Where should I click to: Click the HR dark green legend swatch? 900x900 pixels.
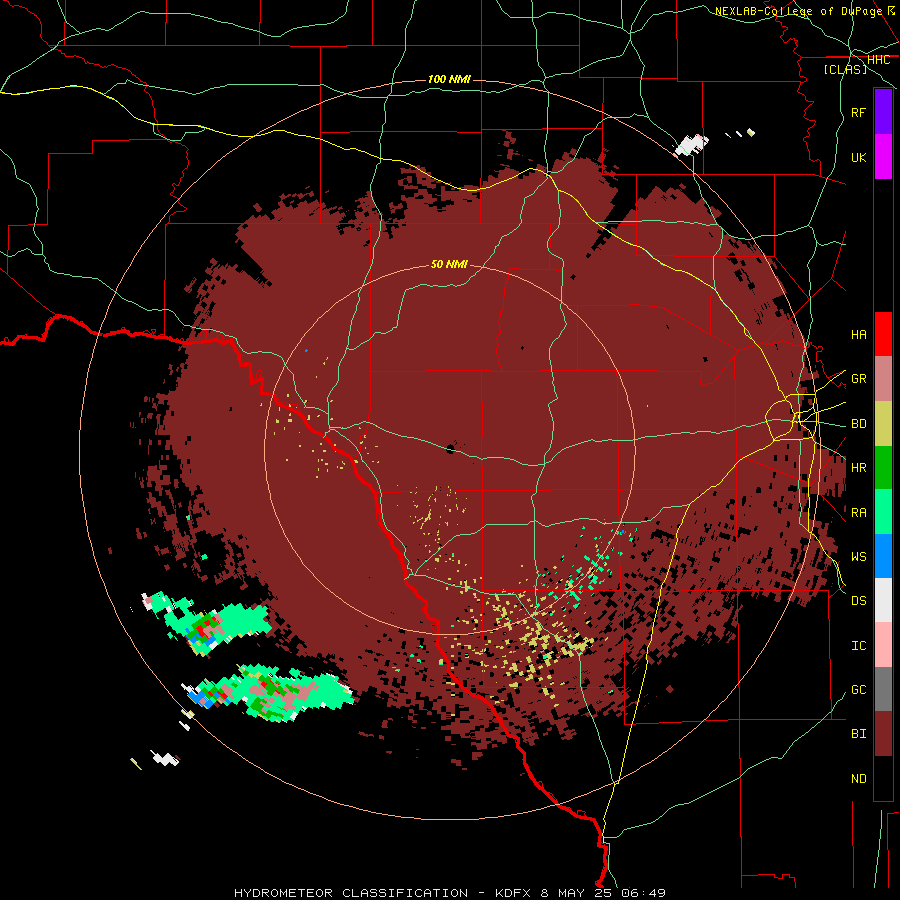tap(883, 468)
